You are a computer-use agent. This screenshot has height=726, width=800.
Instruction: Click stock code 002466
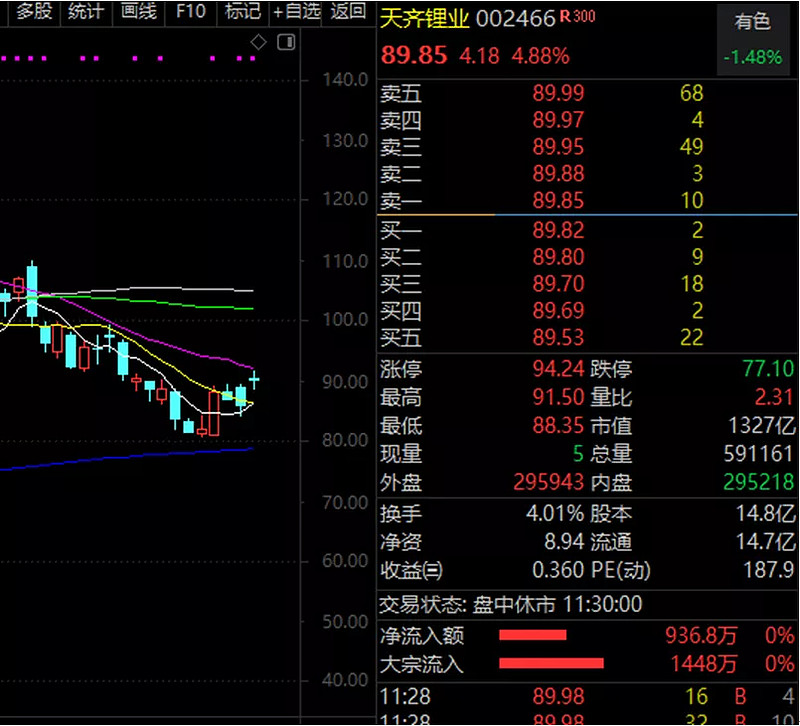[x=515, y=19]
